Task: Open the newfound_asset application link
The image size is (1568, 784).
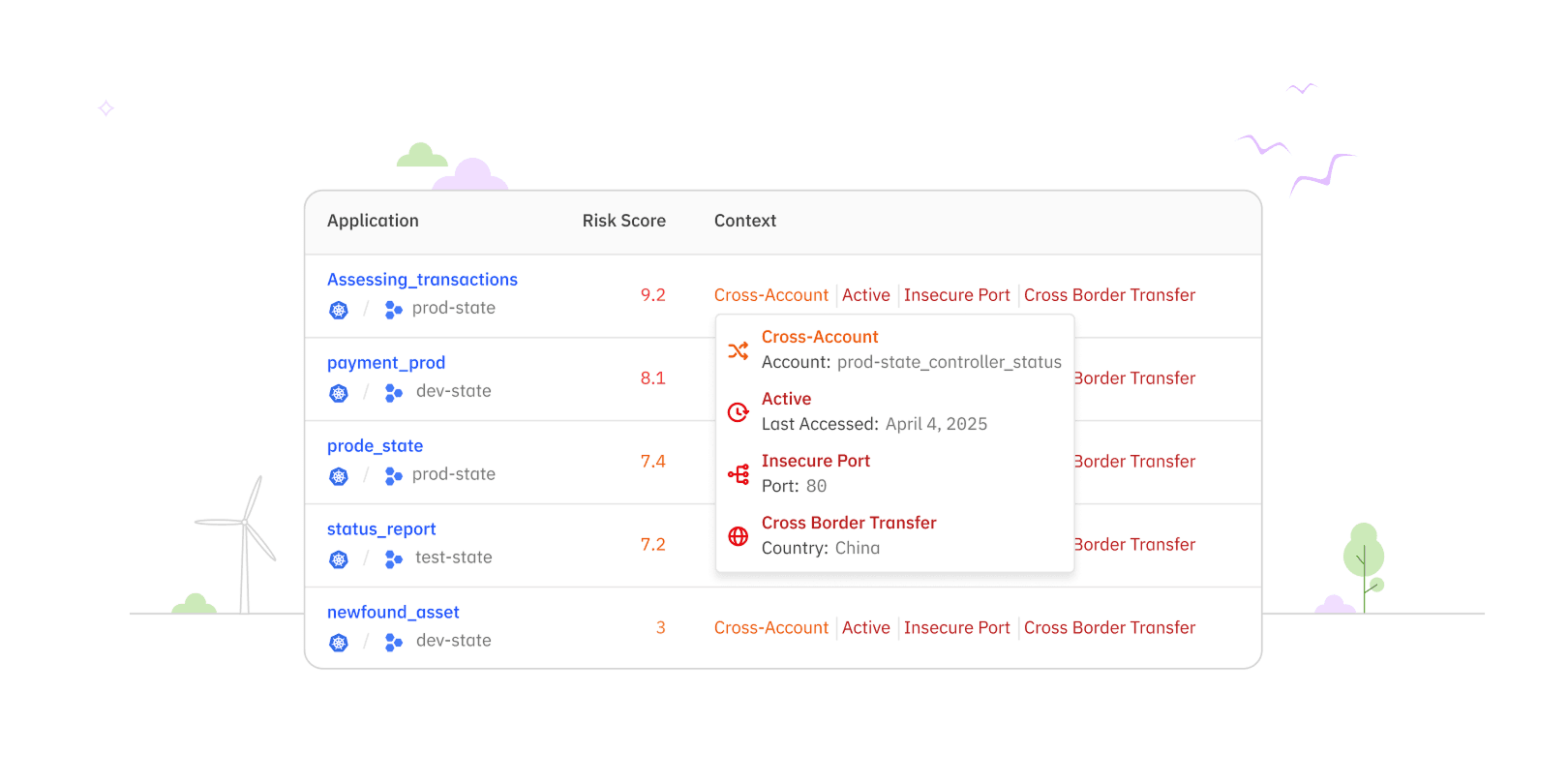Action: [393, 613]
